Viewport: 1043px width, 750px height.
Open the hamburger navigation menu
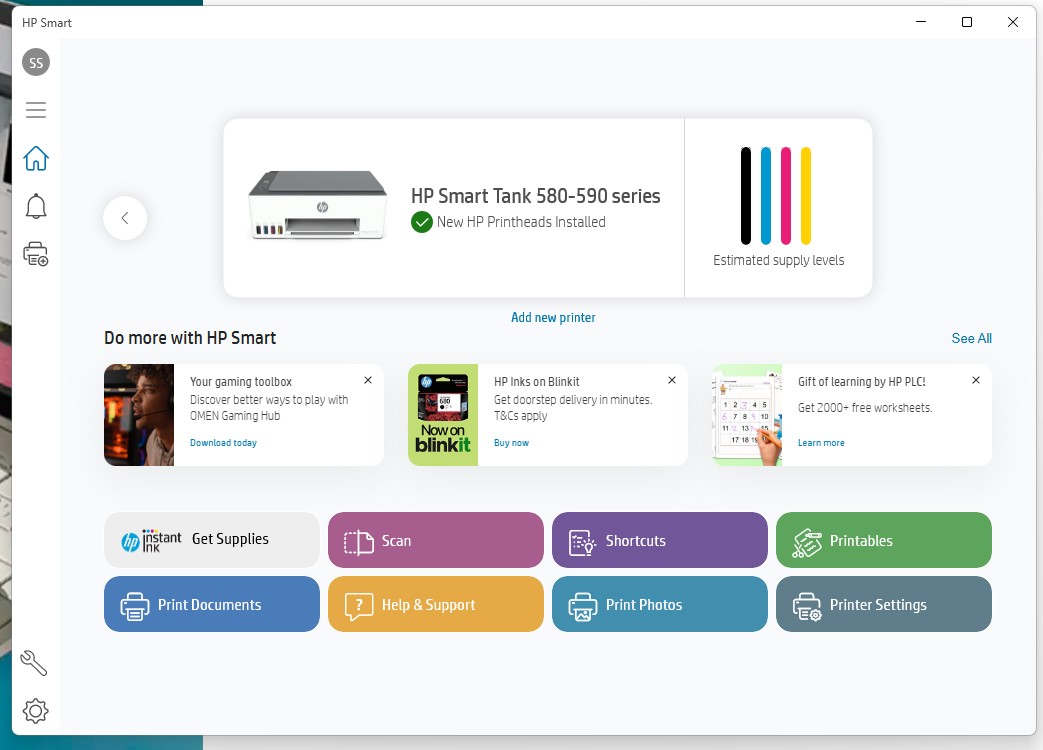point(36,110)
